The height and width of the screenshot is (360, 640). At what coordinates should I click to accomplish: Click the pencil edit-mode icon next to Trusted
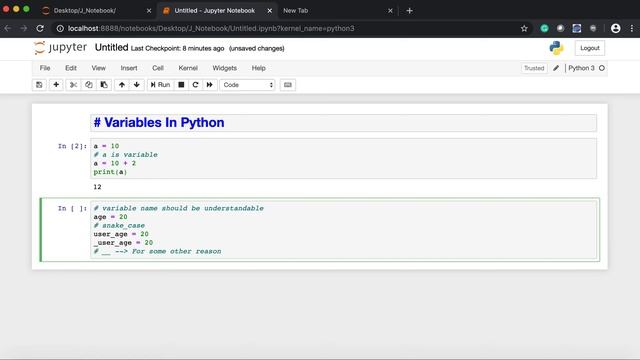click(556, 68)
